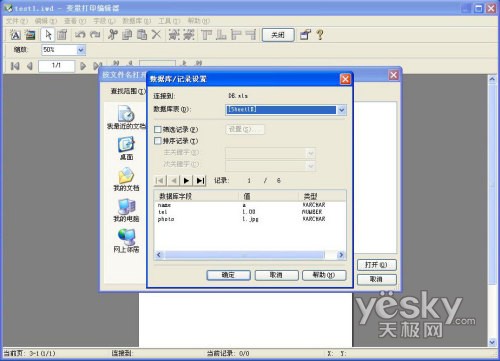This screenshot has height=361, width=500.
Task: Open the 查看 menu
Action: click(75, 21)
